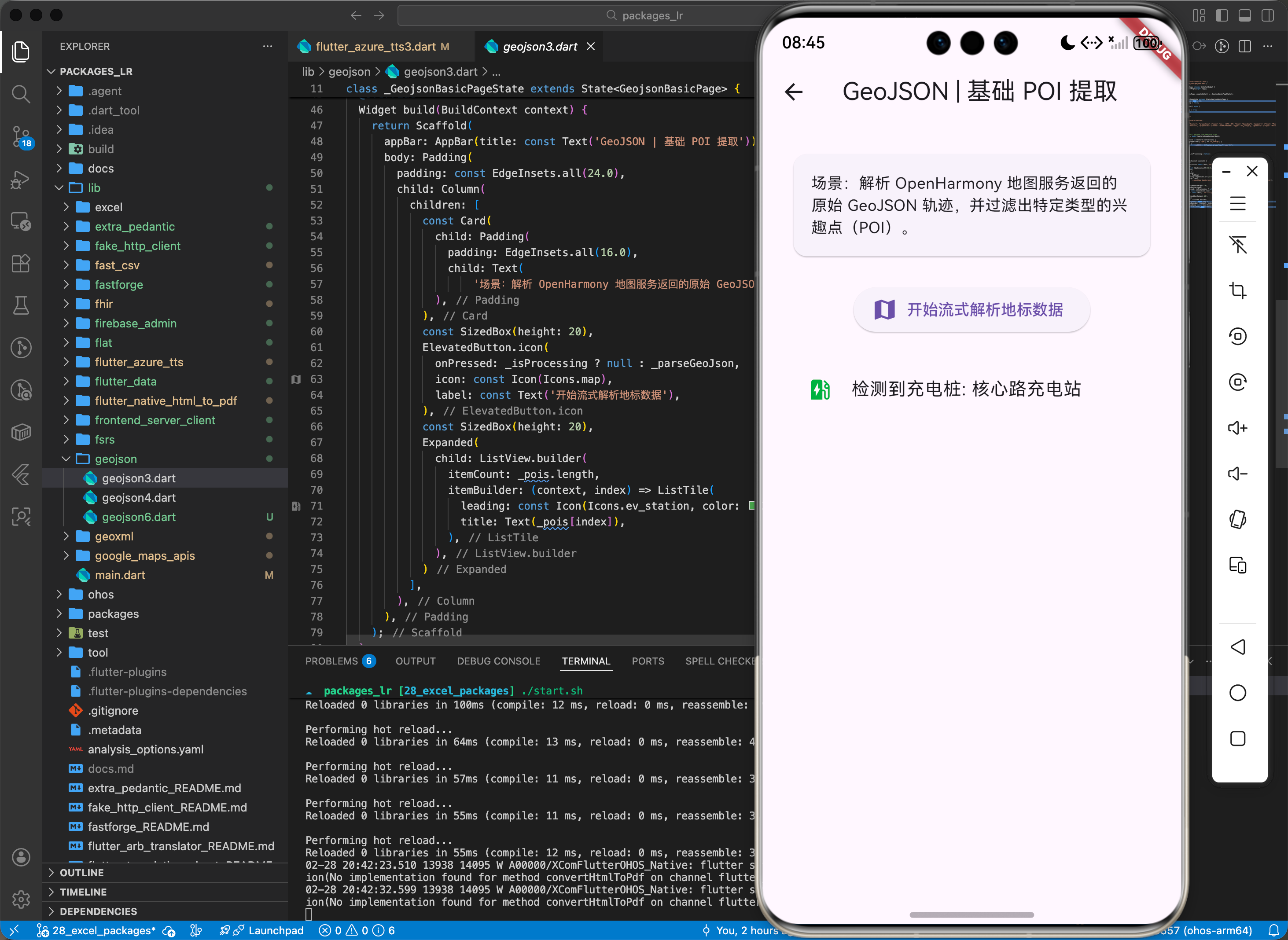Click the geojson breadcrumb segment
1288x940 pixels.
click(x=350, y=72)
